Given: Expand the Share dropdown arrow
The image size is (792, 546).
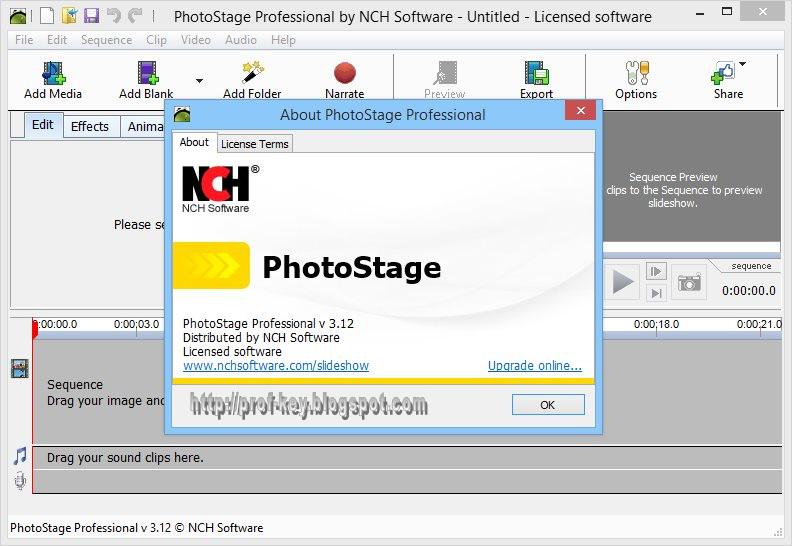Looking at the screenshot, I should 742,64.
